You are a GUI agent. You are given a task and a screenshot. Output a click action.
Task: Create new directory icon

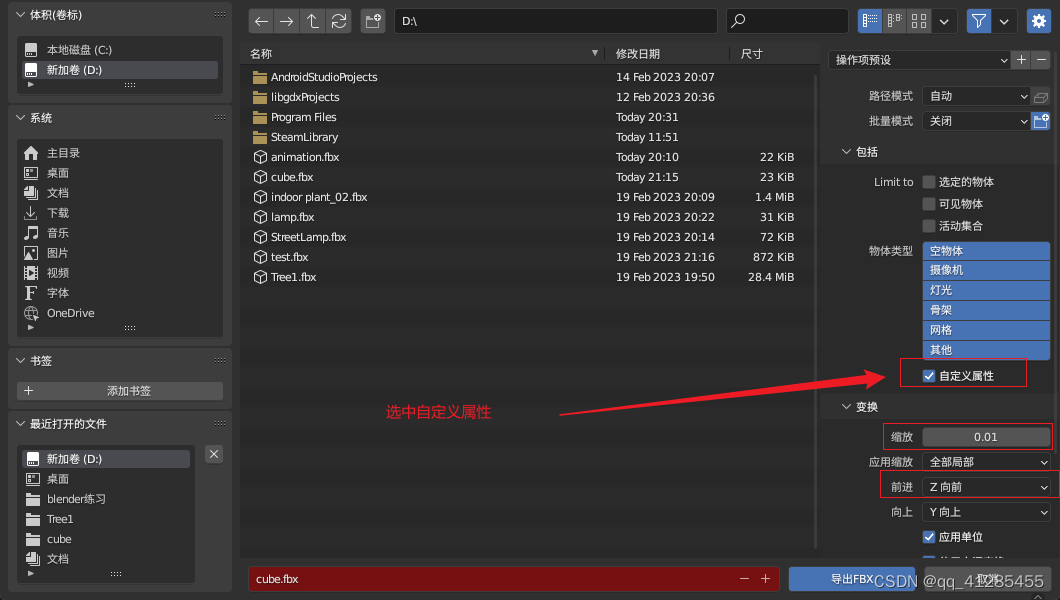coord(372,22)
